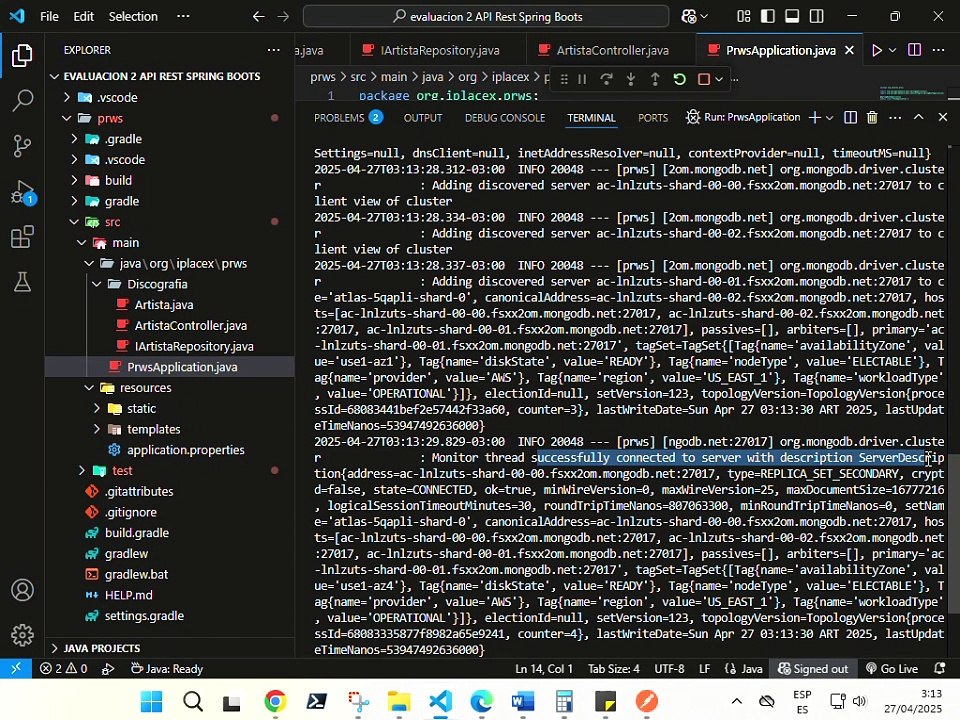Screen dimensions: 960x720
Task: Open the Testing flask view
Action: [22, 282]
